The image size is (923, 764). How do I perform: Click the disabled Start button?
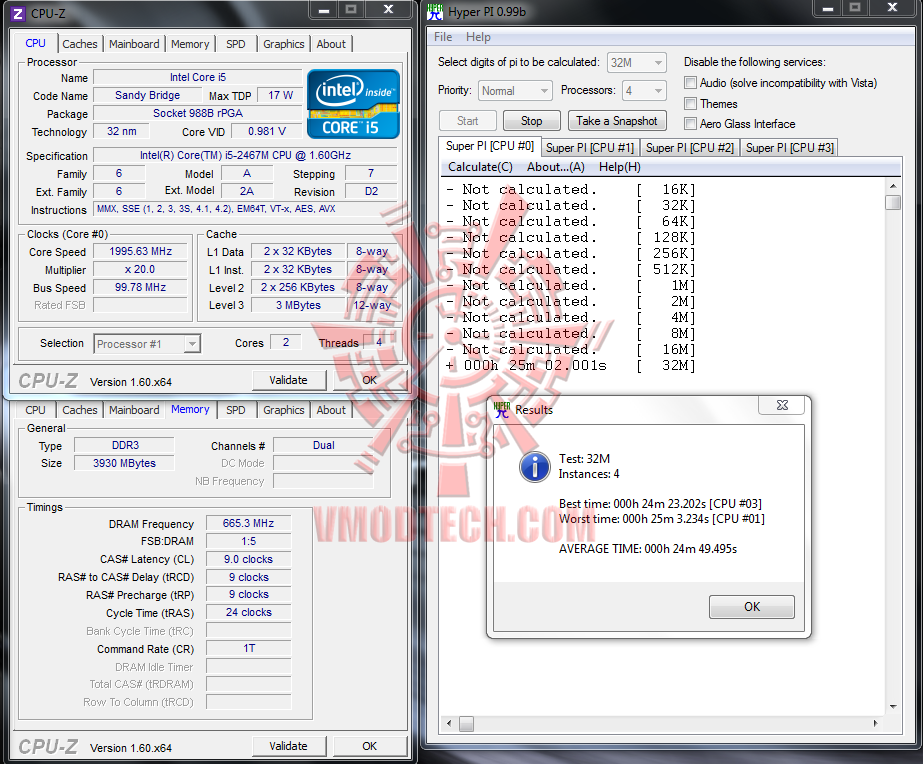(468, 121)
